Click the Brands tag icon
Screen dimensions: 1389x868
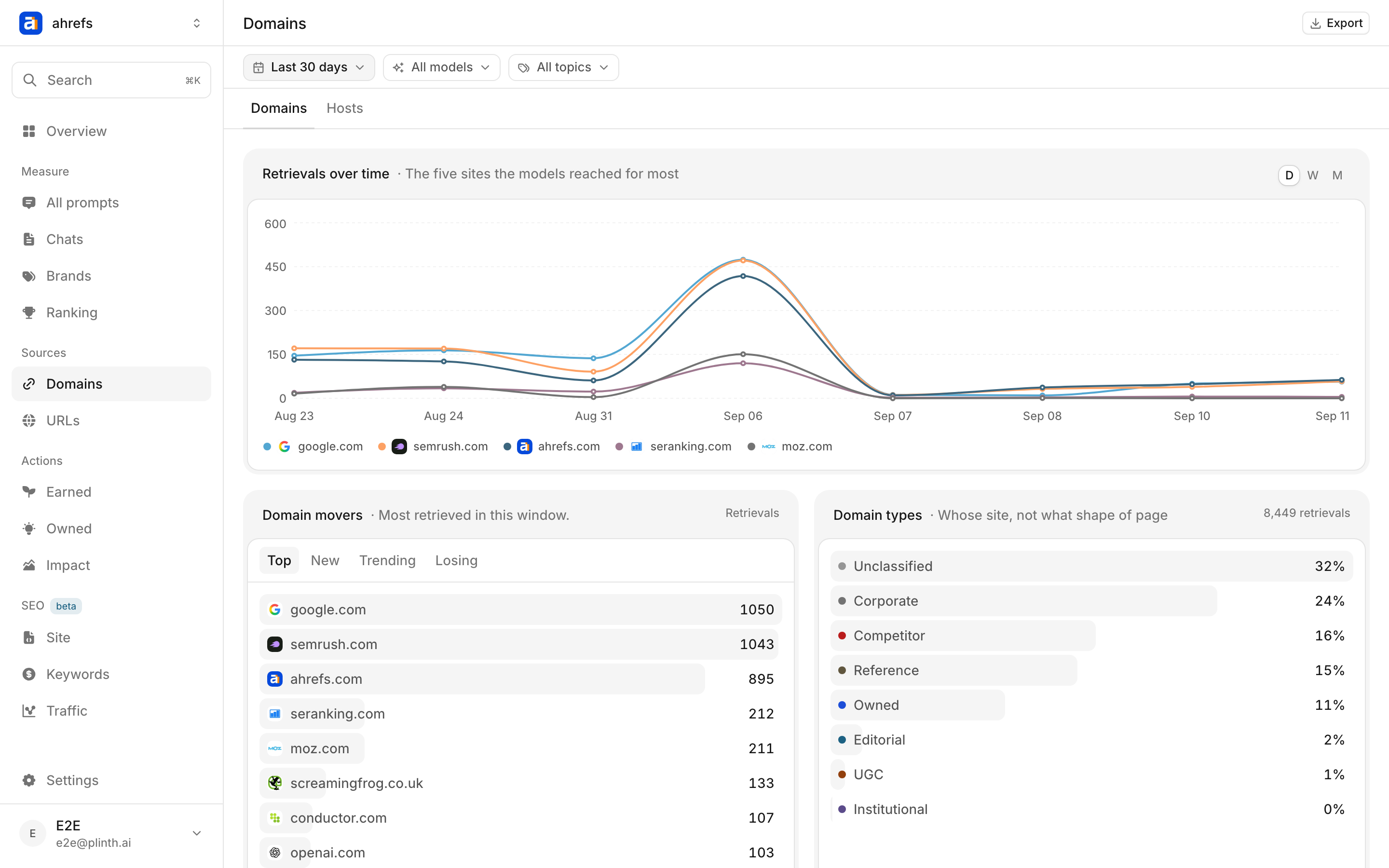pyautogui.click(x=29, y=276)
